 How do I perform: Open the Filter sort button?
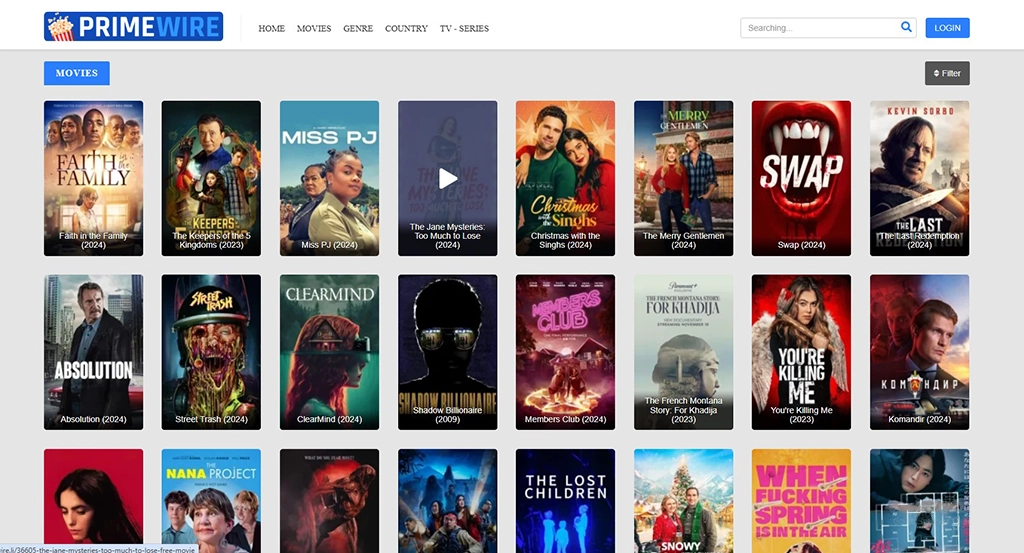click(947, 73)
